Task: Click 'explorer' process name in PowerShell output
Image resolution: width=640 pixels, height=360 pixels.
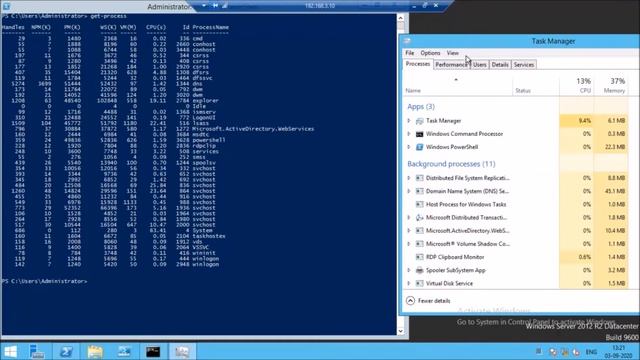Action: [x=206, y=100]
